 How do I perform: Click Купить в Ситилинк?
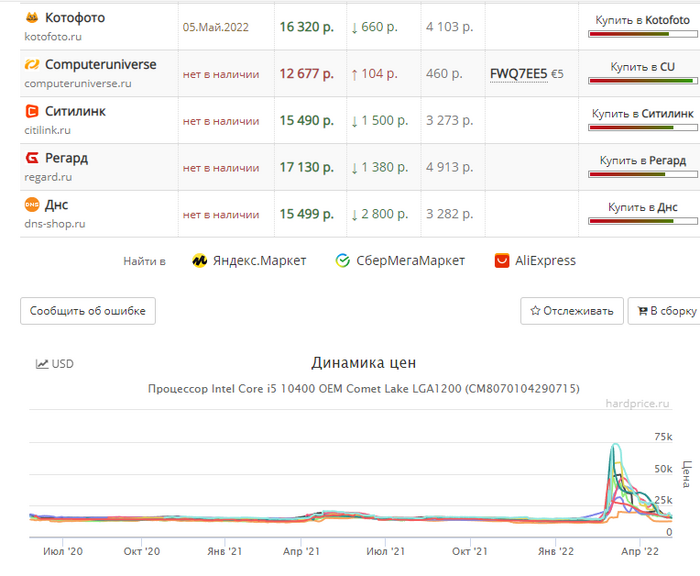[642, 114]
